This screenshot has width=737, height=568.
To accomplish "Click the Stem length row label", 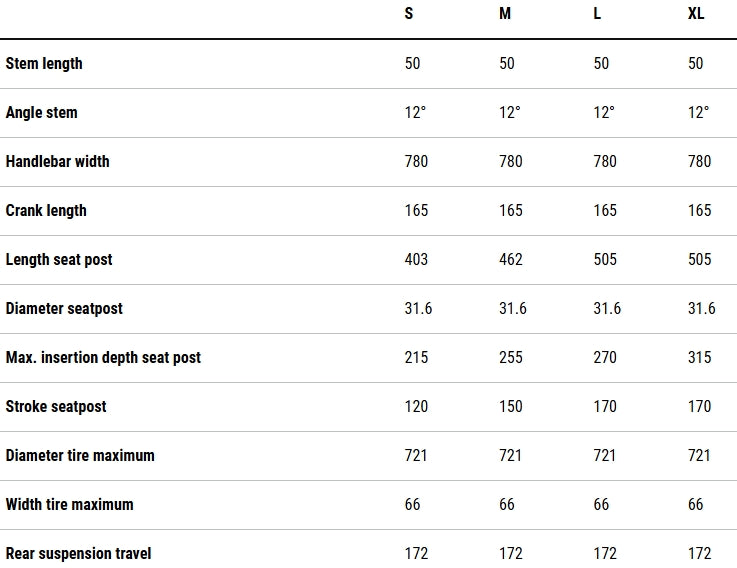I will point(44,63).
